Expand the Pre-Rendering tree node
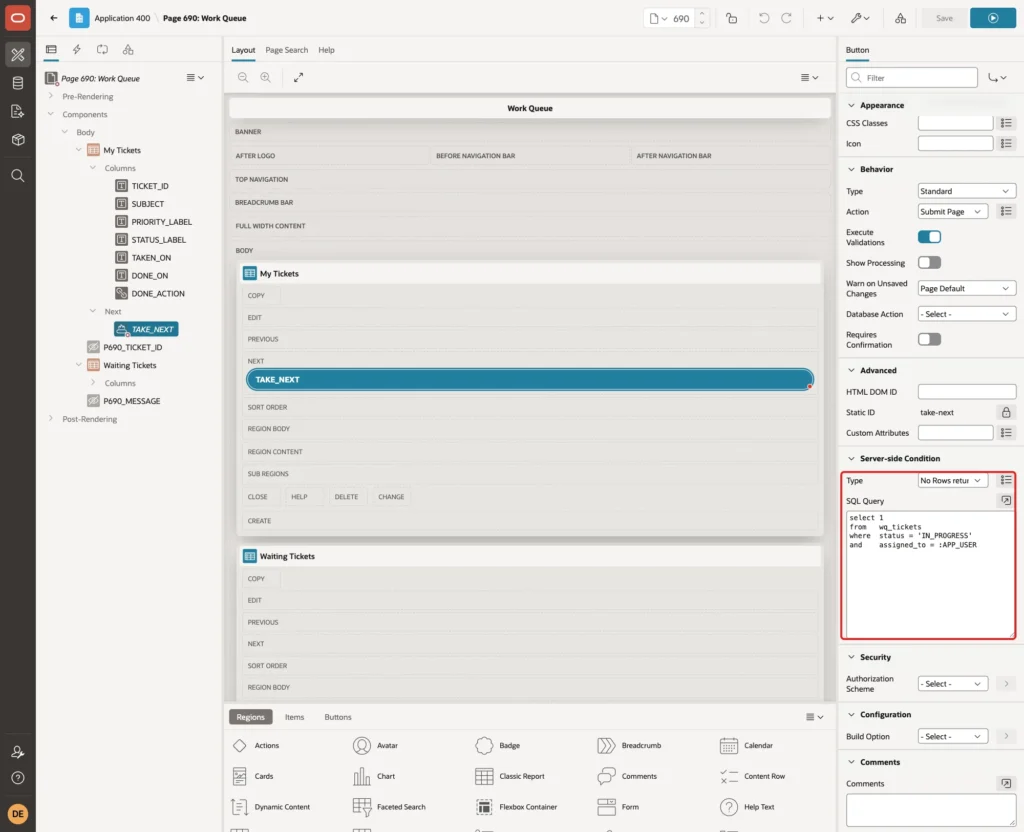This screenshot has width=1024, height=832. tap(50, 96)
